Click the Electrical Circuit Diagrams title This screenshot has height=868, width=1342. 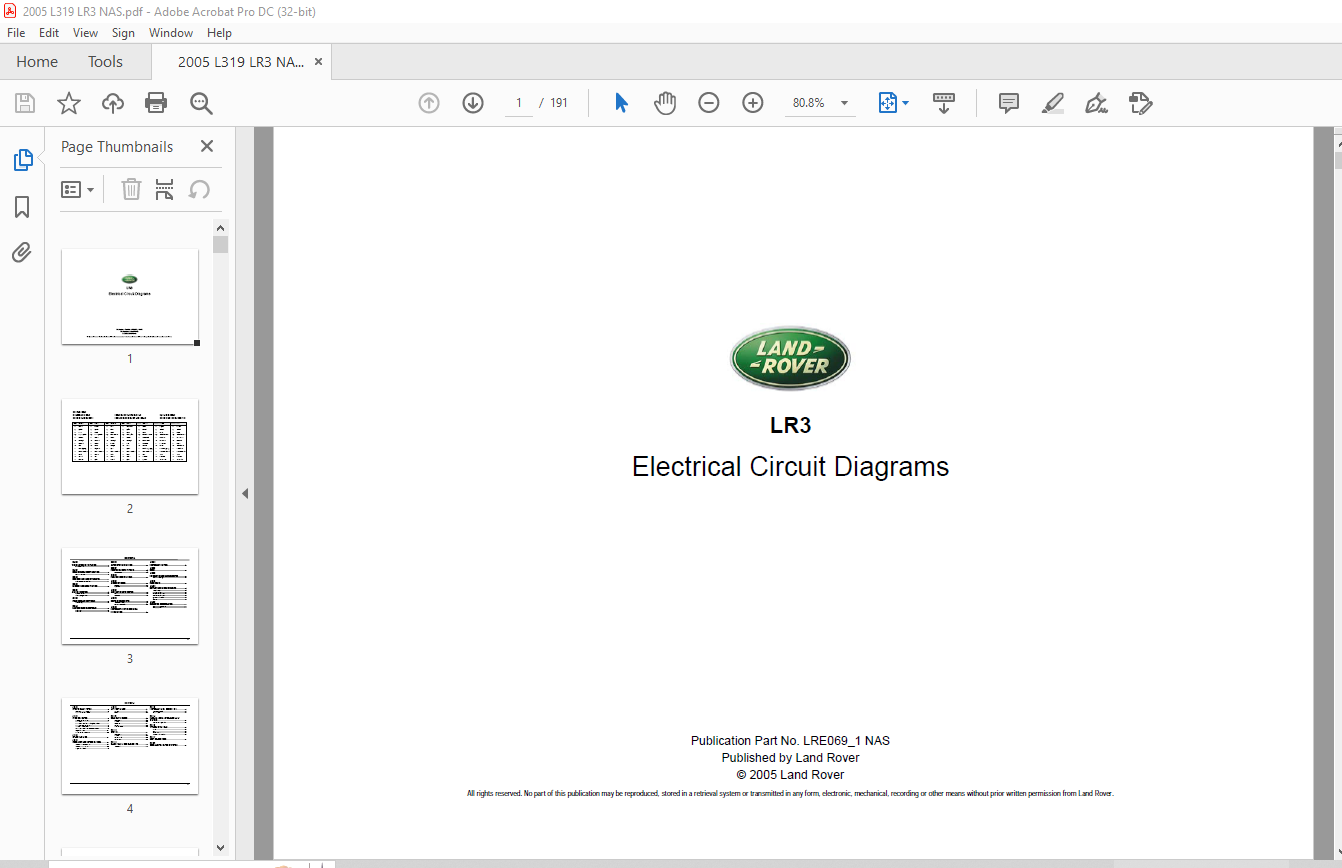pos(790,467)
